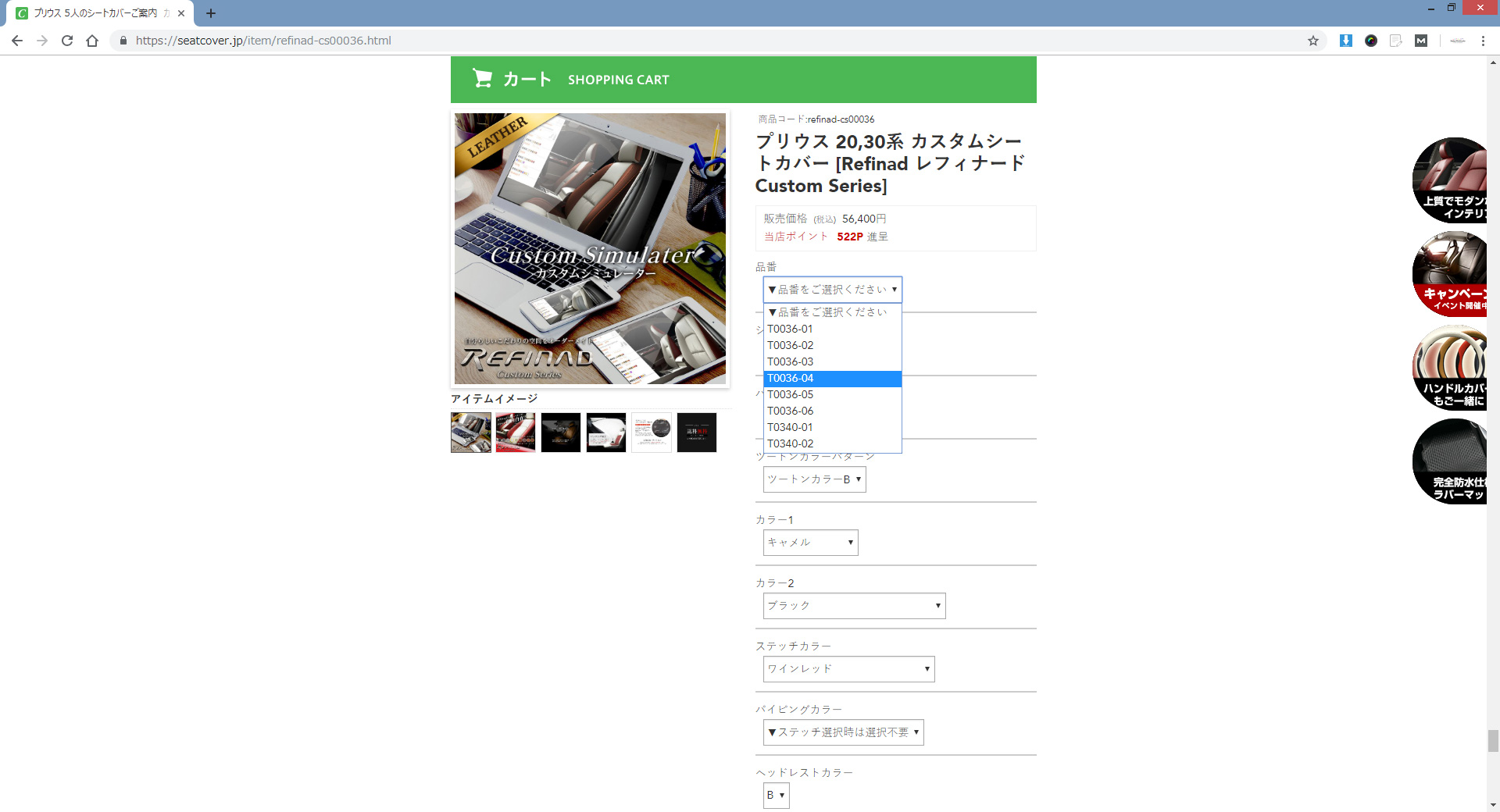The height and width of the screenshot is (812, 1500).
Task: Open the ステッチカラー ワインレッド dropdown
Action: coord(849,669)
